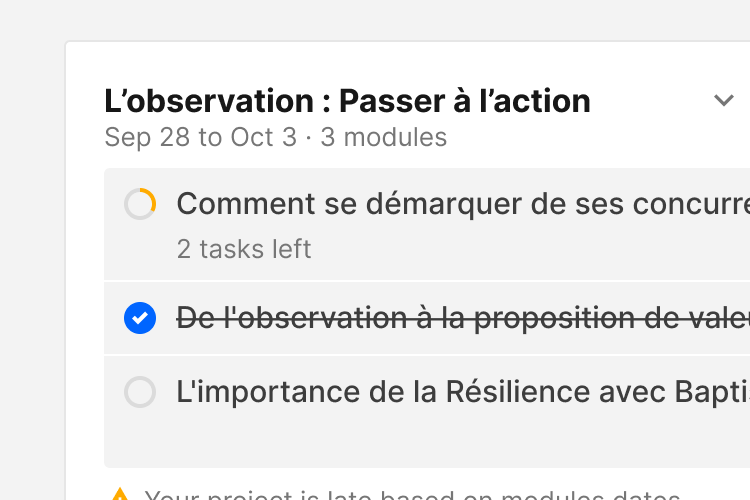This screenshot has height=500, width=750.
Task: Click the "2 tasks left" label
Action: coord(244,248)
